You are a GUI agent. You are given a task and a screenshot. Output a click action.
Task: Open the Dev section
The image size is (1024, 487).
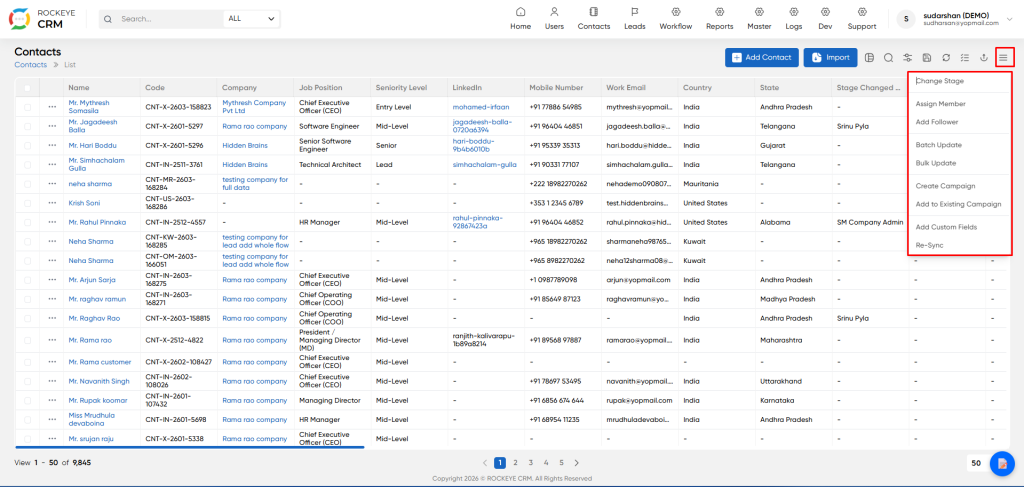pos(825,18)
